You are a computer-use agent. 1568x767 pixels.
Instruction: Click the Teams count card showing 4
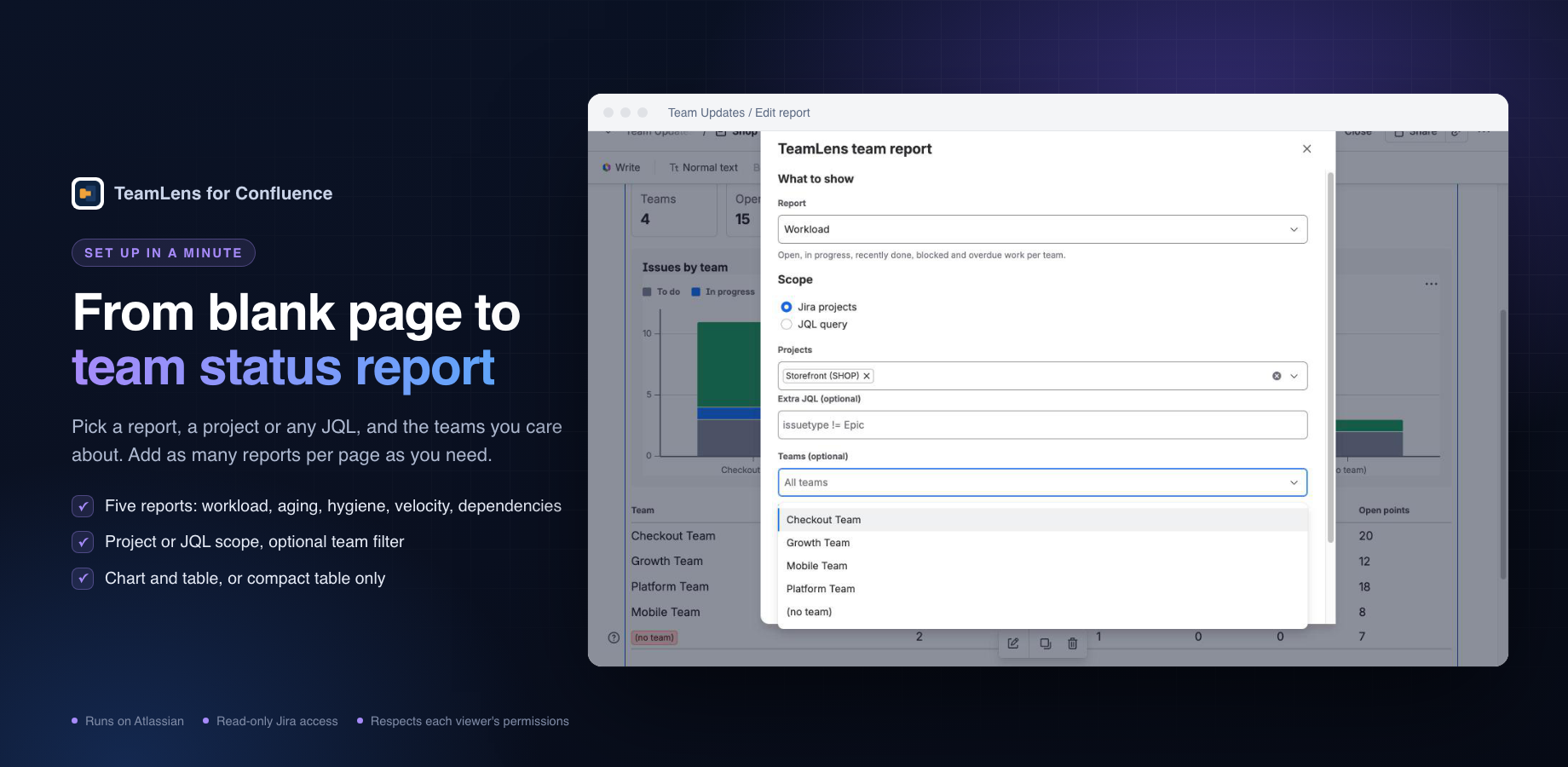674,210
